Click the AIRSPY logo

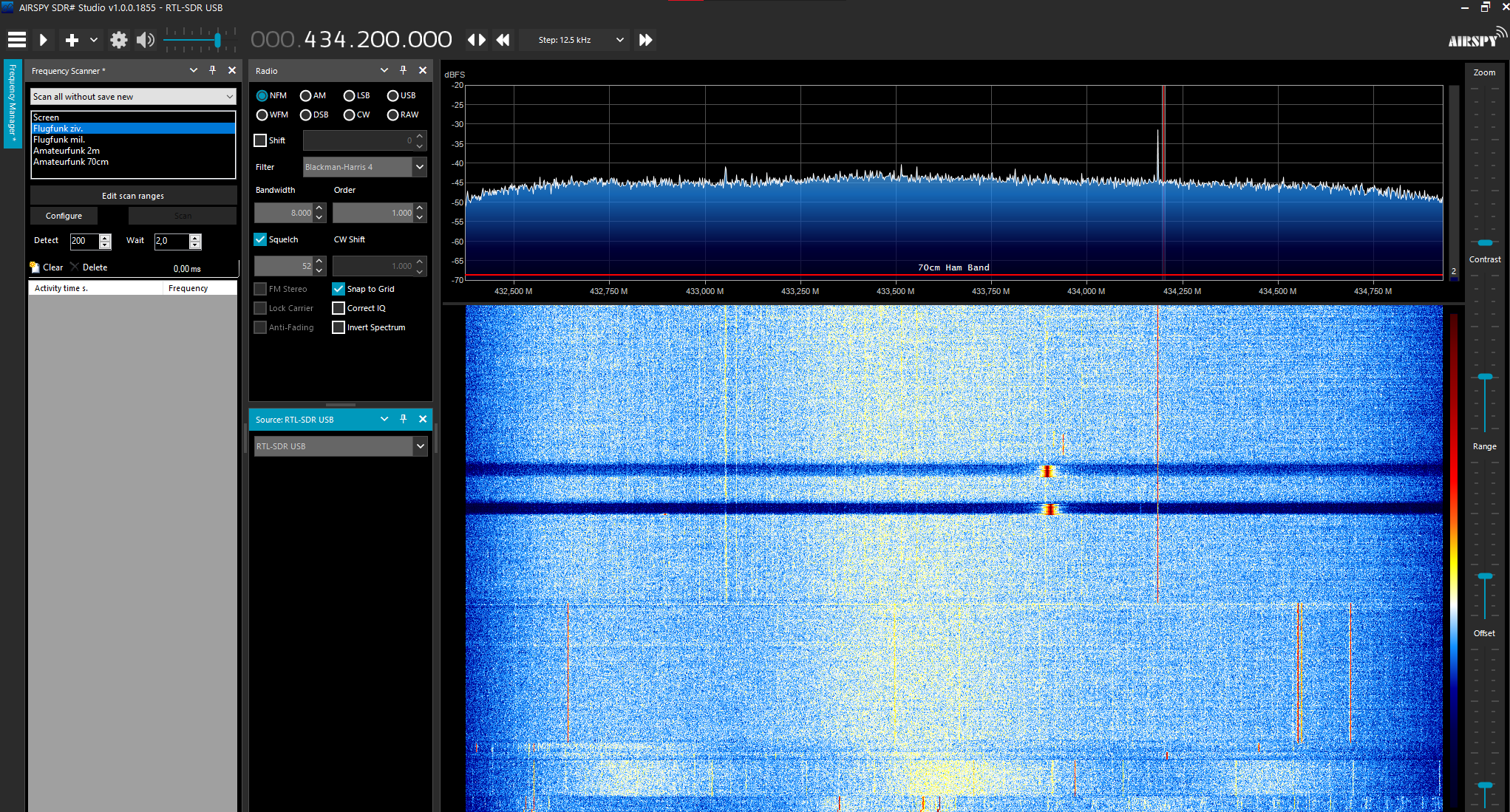(1476, 38)
